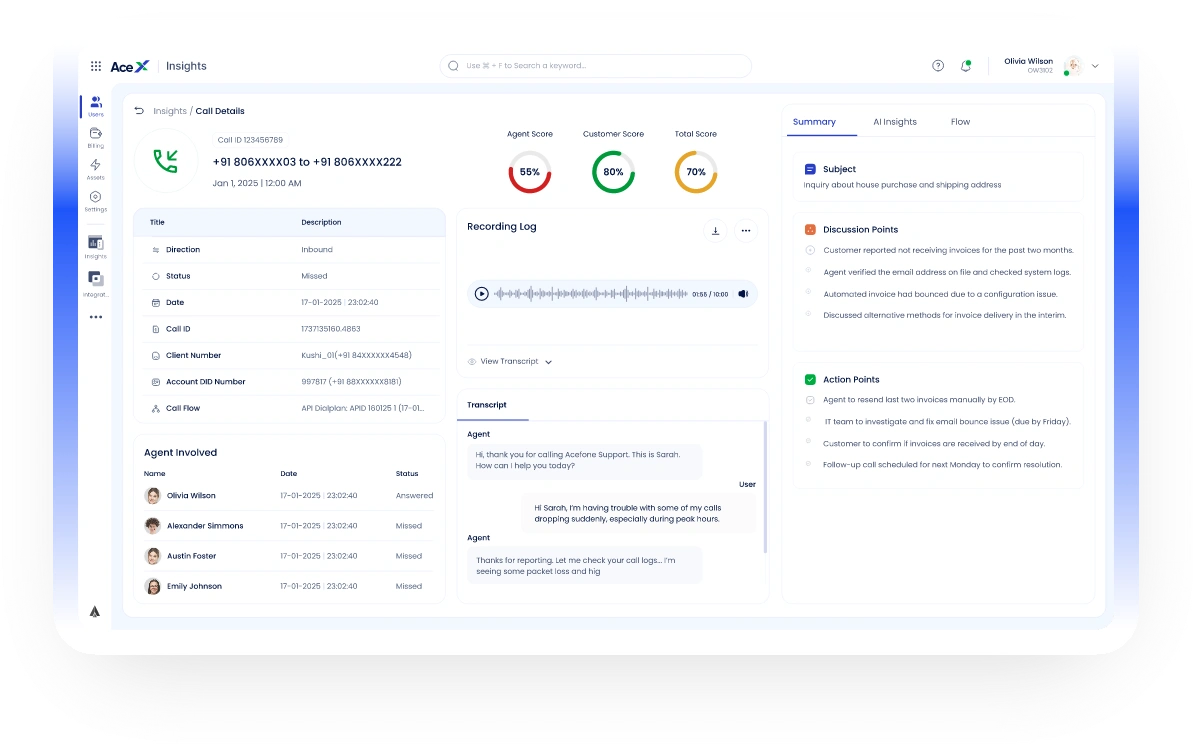Click the Call Flow API Dialplan value

click(x=363, y=409)
